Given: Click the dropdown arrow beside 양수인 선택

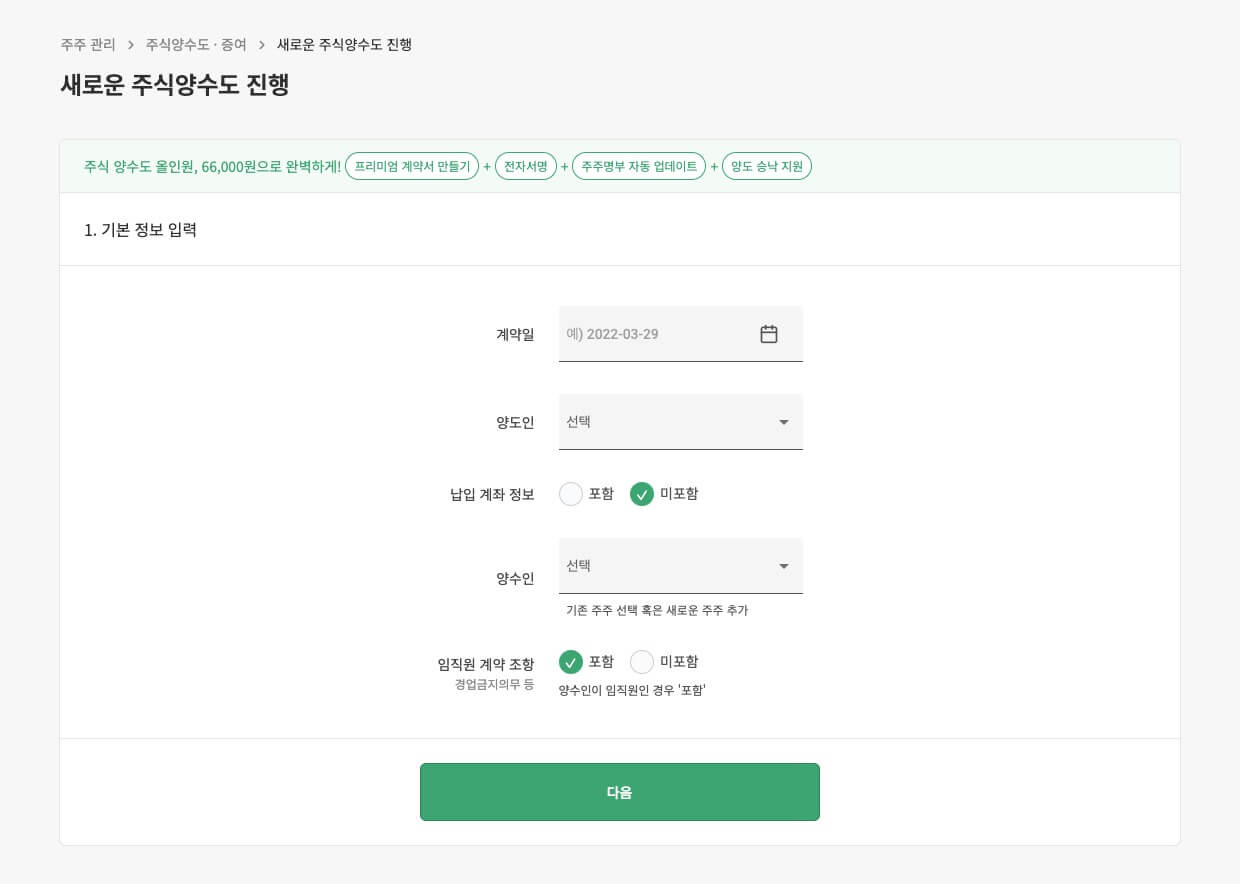Looking at the screenshot, I should (x=784, y=566).
